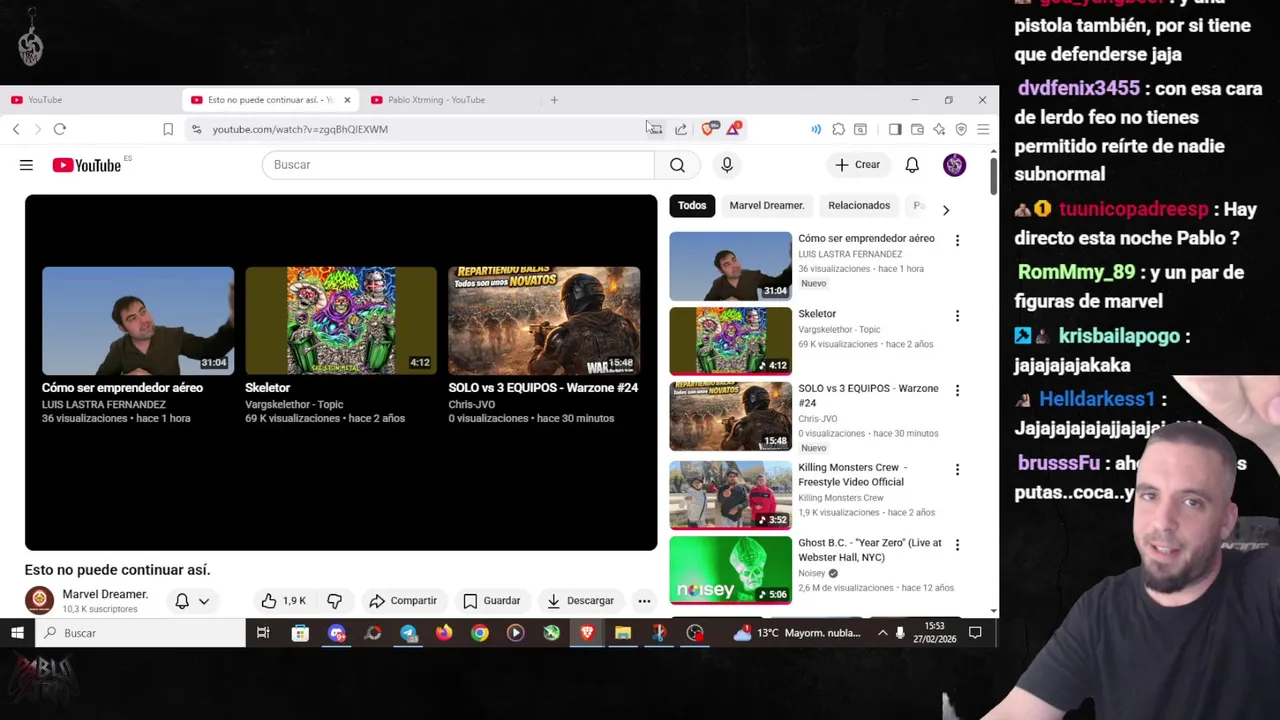The image size is (1280, 720).
Task: Bookmark this page with bookmark icon
Action: [x=168, y=129]
